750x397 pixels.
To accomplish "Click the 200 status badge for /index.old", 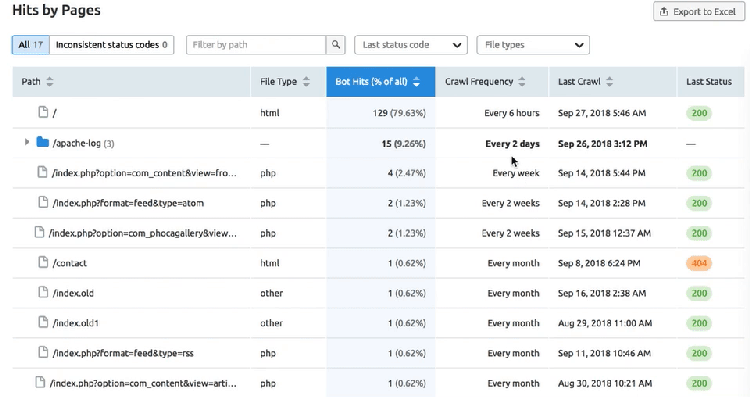I will (699, 293).
